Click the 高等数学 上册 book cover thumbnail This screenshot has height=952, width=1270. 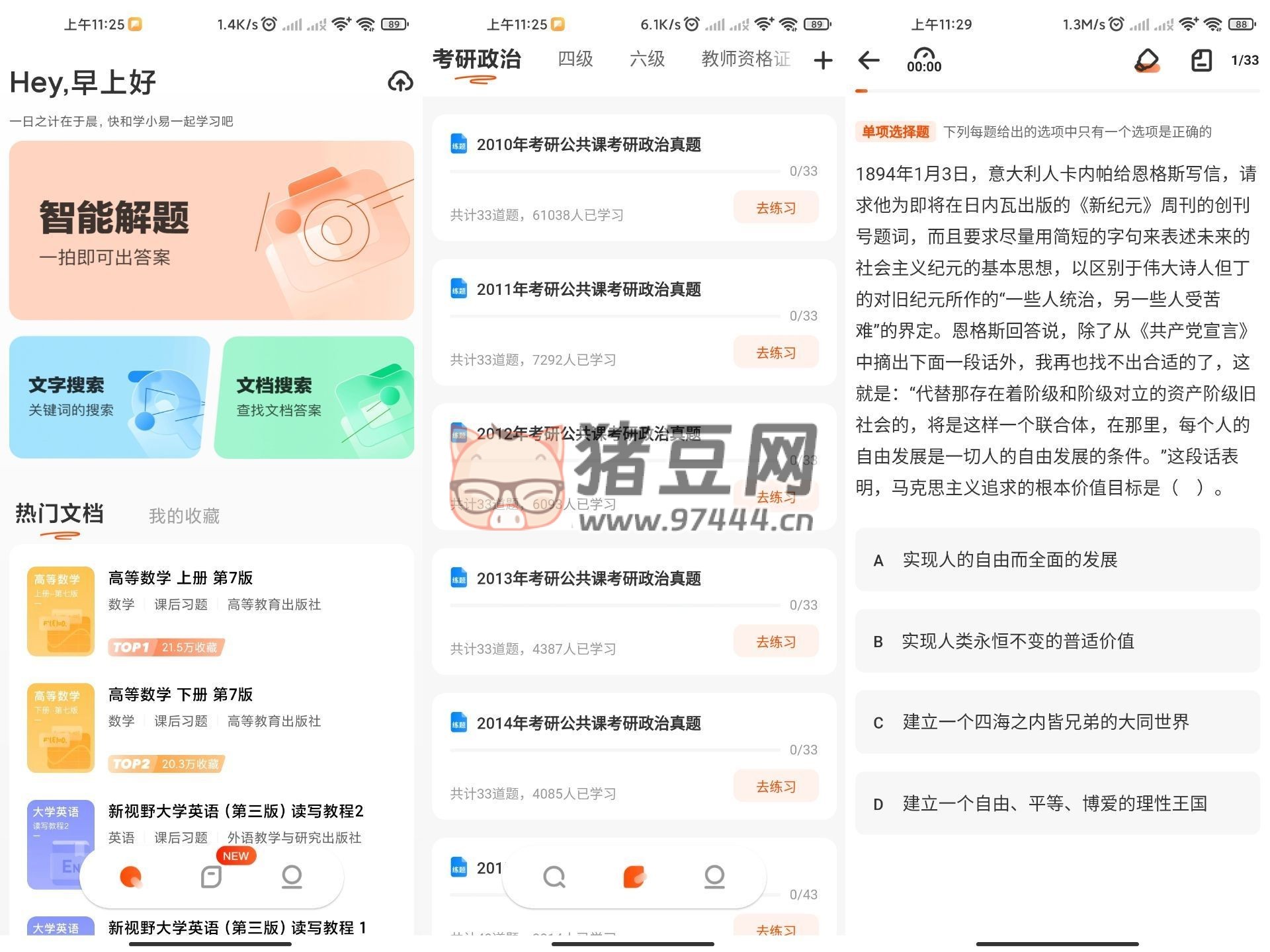(x=61, y=612)
